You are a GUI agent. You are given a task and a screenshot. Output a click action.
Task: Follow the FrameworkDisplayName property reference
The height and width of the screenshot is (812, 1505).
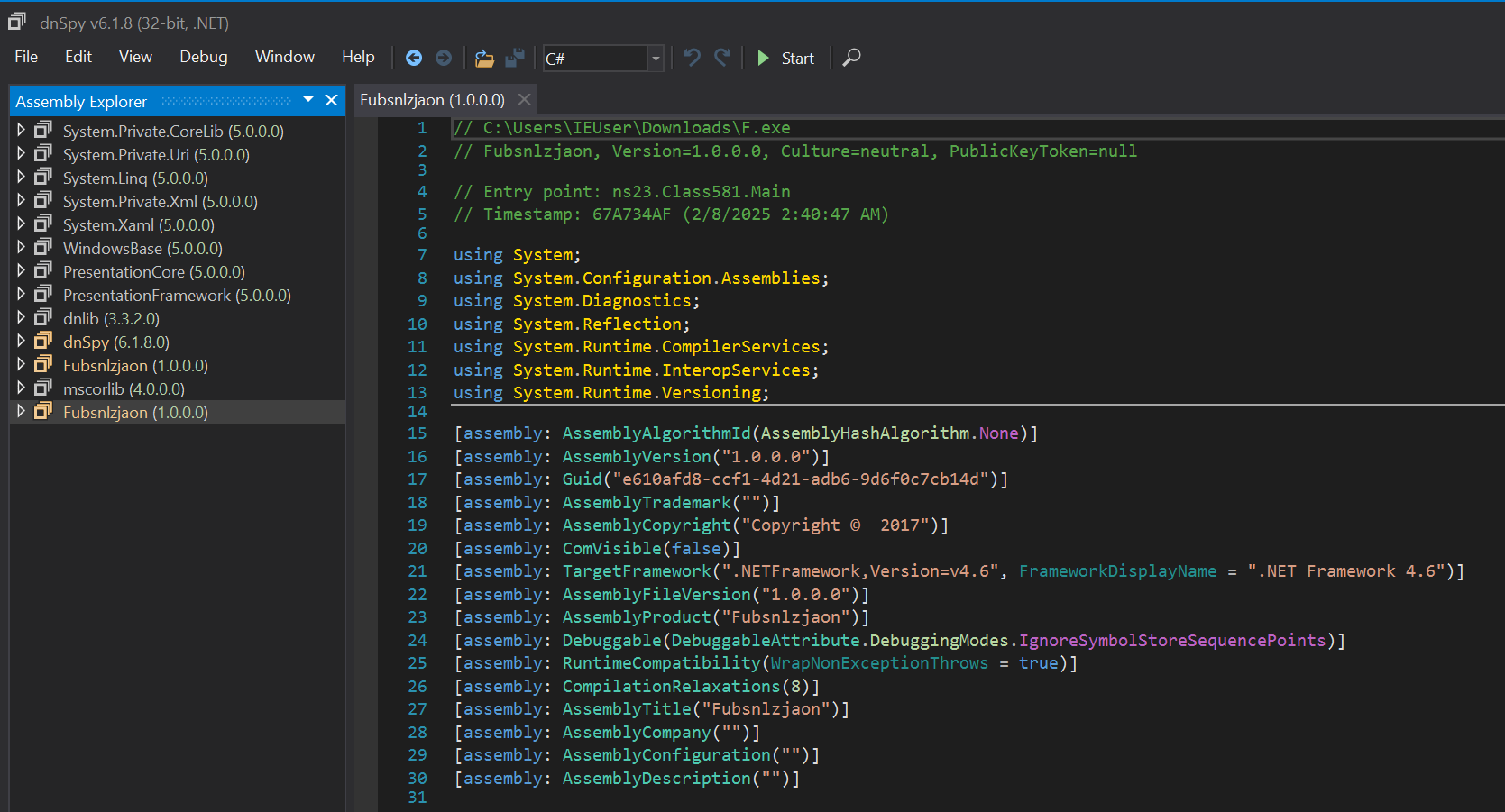pos(1117,571)
